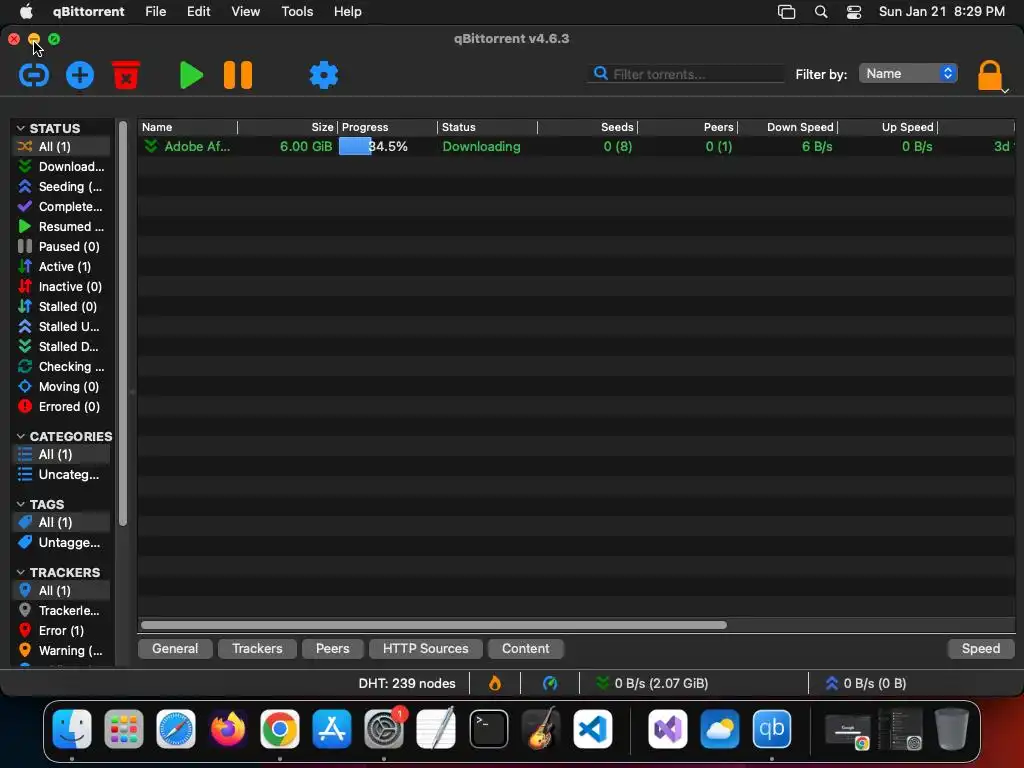Open the Filter by Name dropdown
1024x768 pixels.
[x=908, y=74]
